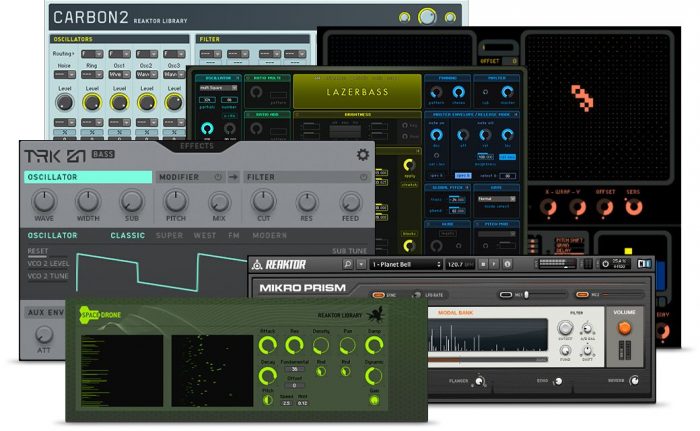The width and height of the screenshot is (700, 431).
Task: Expand the Lazerbass Multi Square oscillator dropdown
Action: click(219, 87)
